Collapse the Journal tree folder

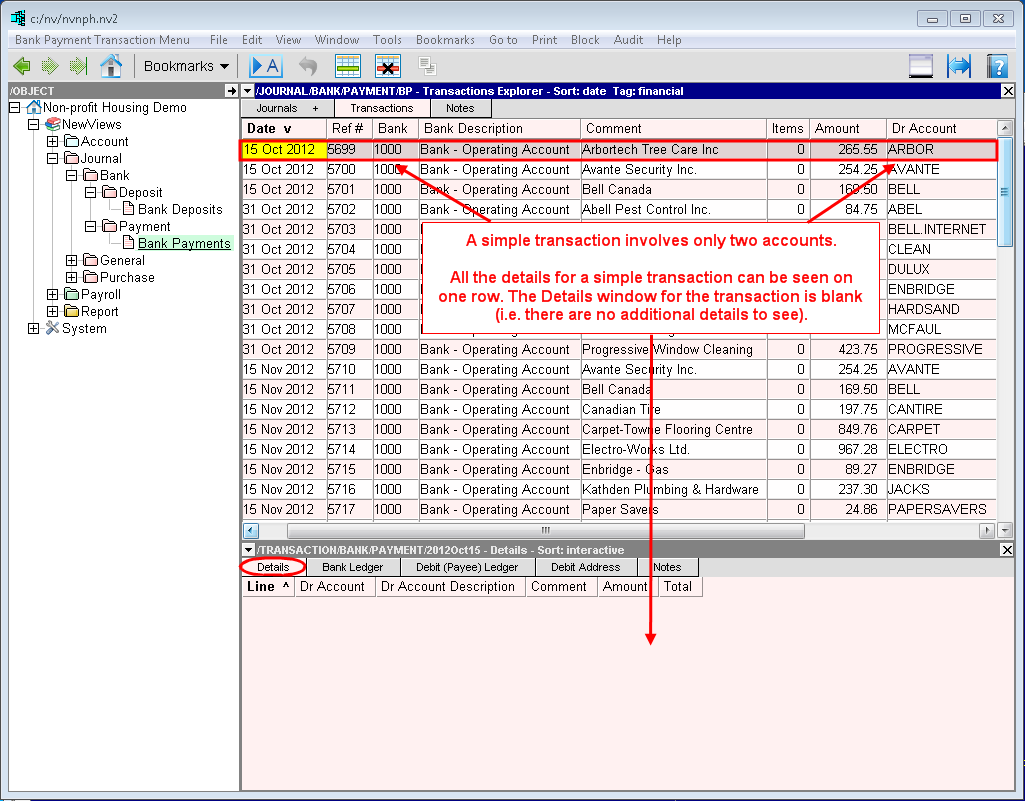tap(52, 158)
